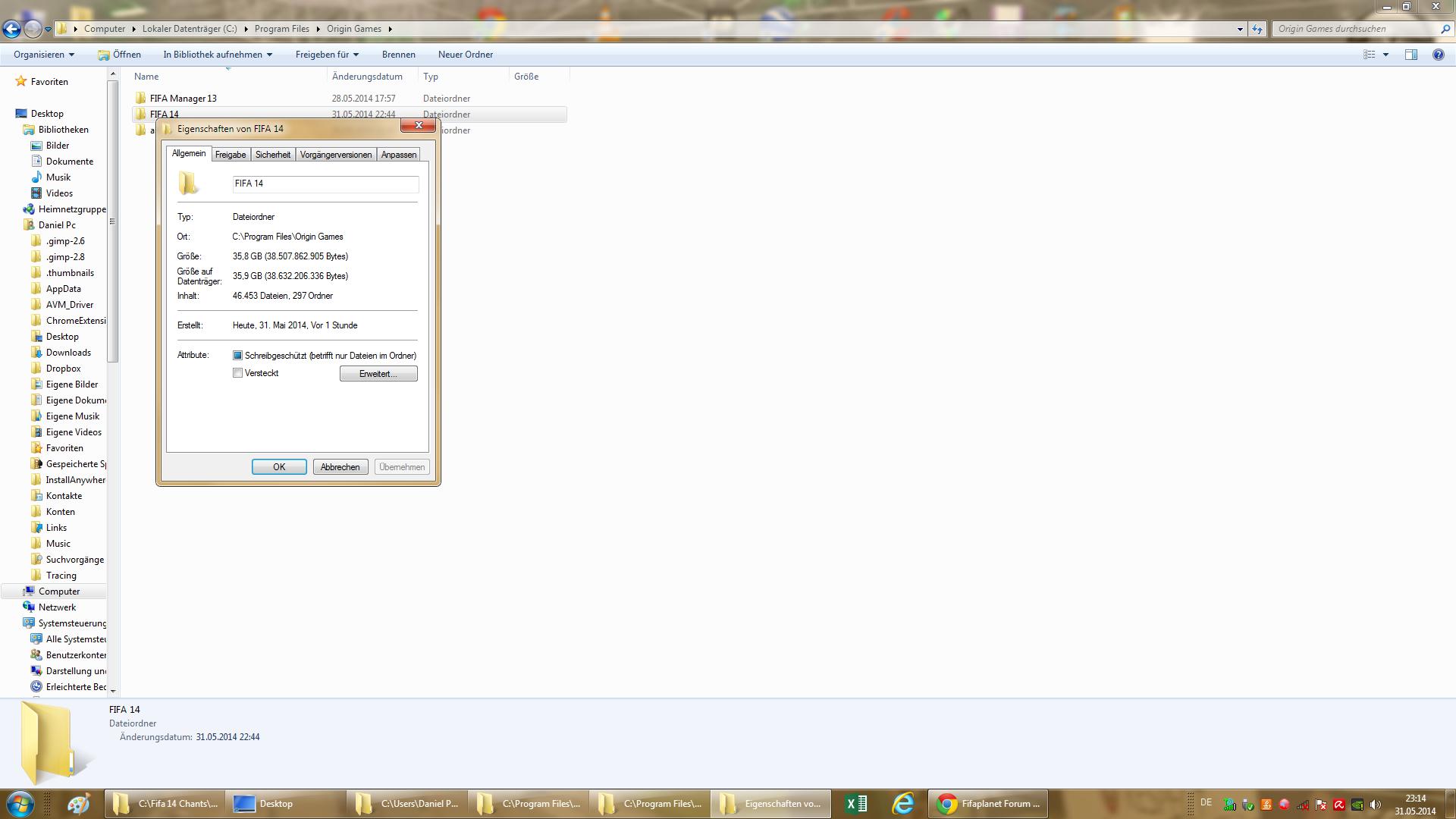Click Neuer Ordner in toolbar
Screen dimensions: 1456x819
(466, 55)
